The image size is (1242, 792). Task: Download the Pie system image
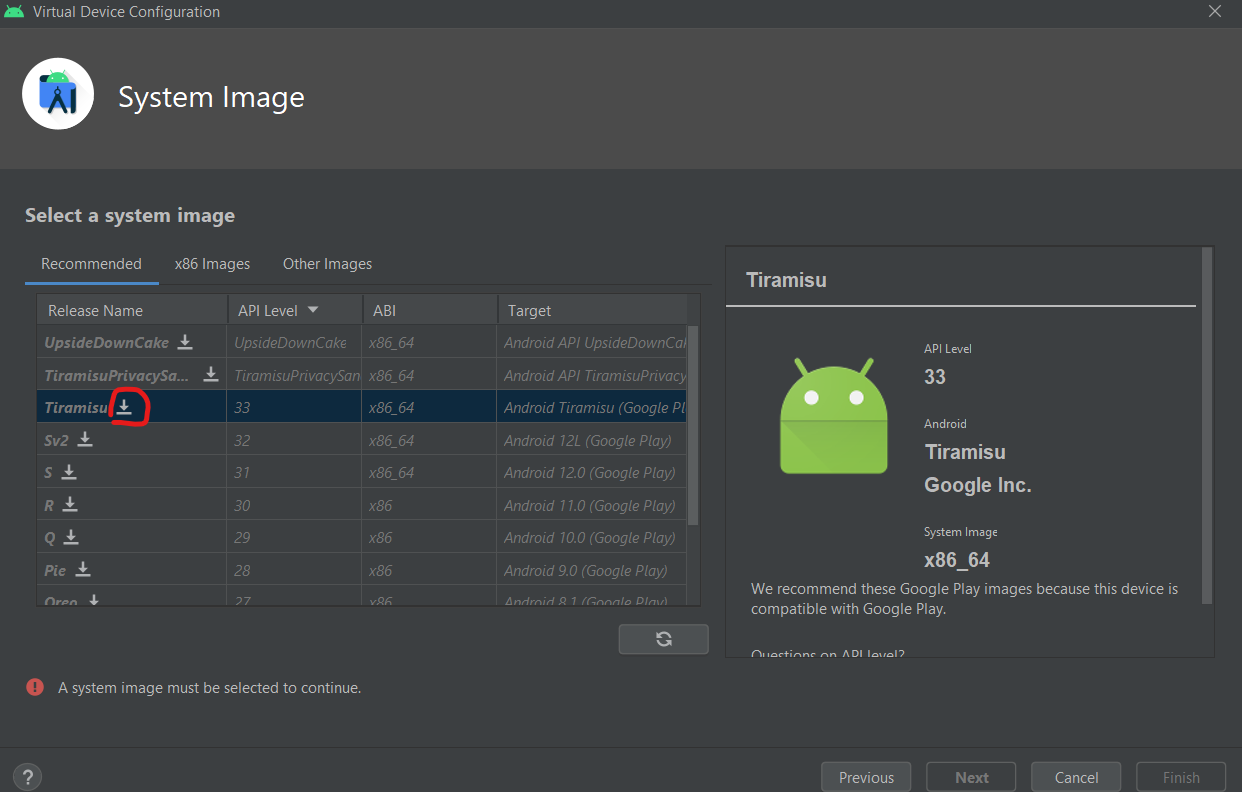coord(83,570)
